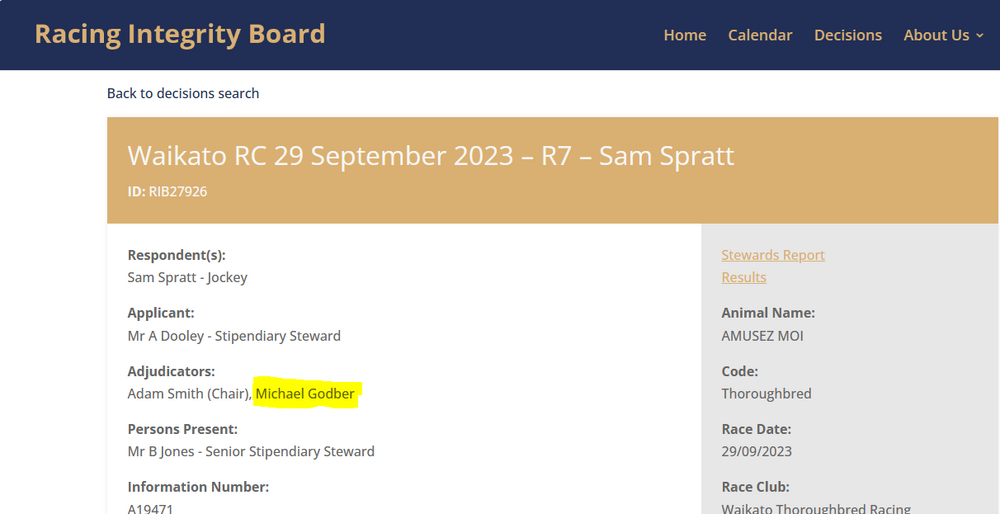Screen dimensions: 1000x514
Task: Click Back to decisions search link
Action: tap(183, 93)
